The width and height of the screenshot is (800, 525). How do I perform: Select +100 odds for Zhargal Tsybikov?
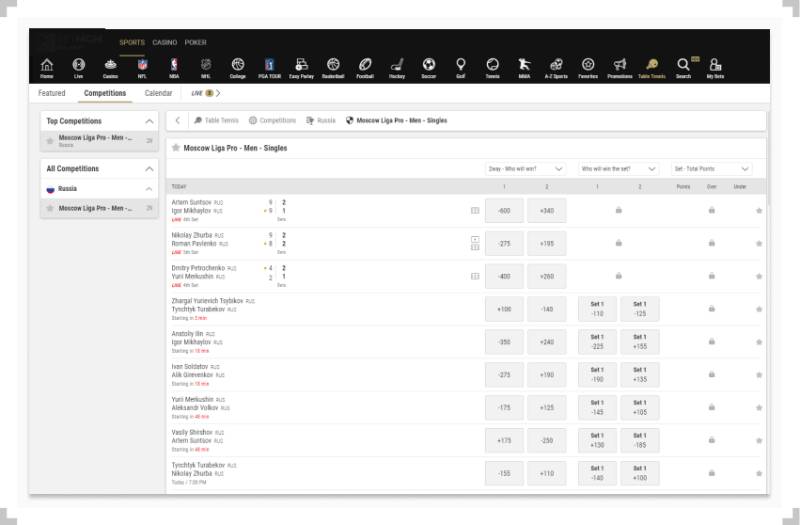pyautogui.click(x=504, y=309)
